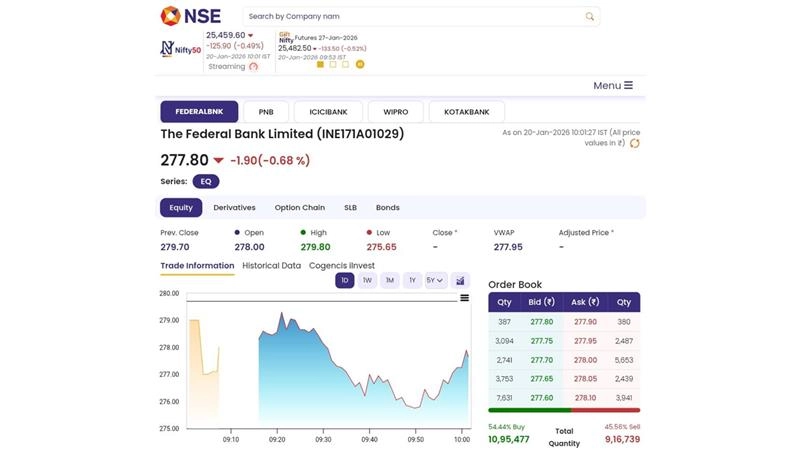Click the search magnifier icon
Screen dimensions: 800x450
[590, 16]
